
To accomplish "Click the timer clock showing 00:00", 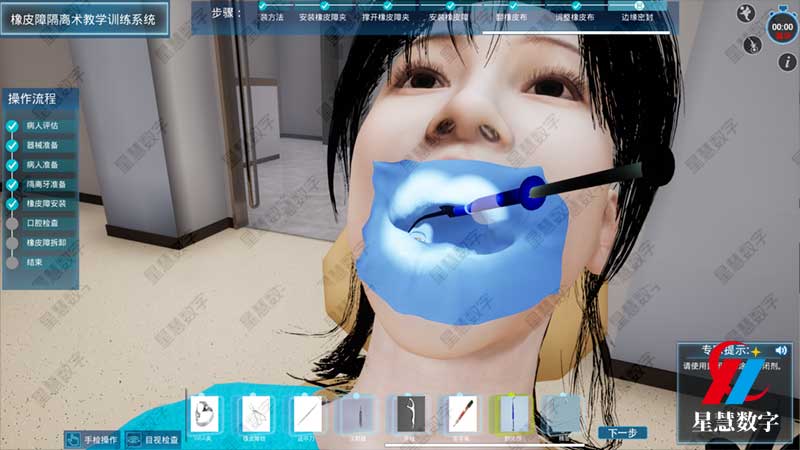I will click(x=781, y=26).
